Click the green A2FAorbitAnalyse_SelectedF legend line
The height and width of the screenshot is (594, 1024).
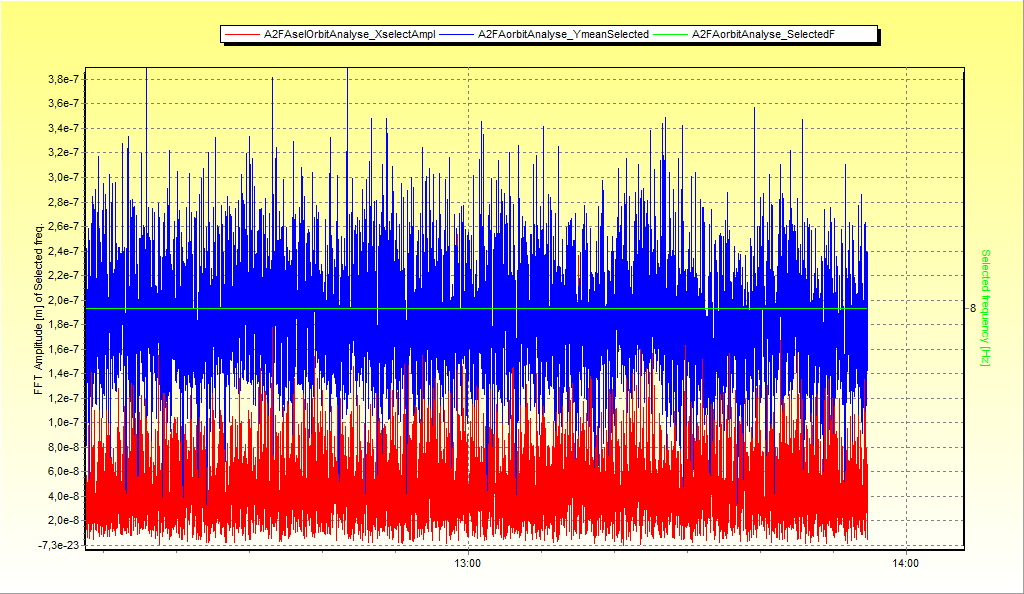(x=670, y=35)
